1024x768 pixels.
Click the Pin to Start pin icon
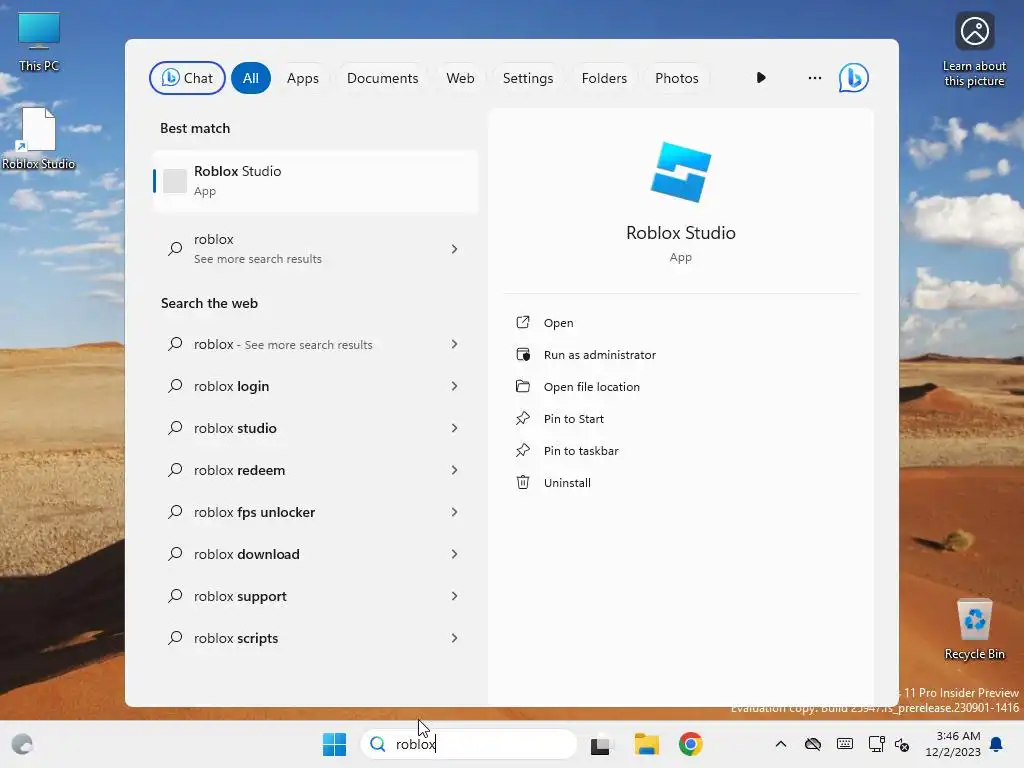click(523, 418)
